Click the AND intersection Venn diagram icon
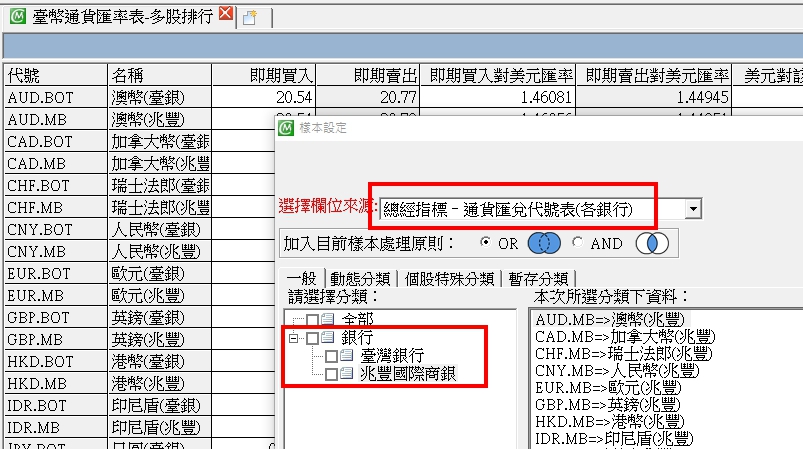 652,243
